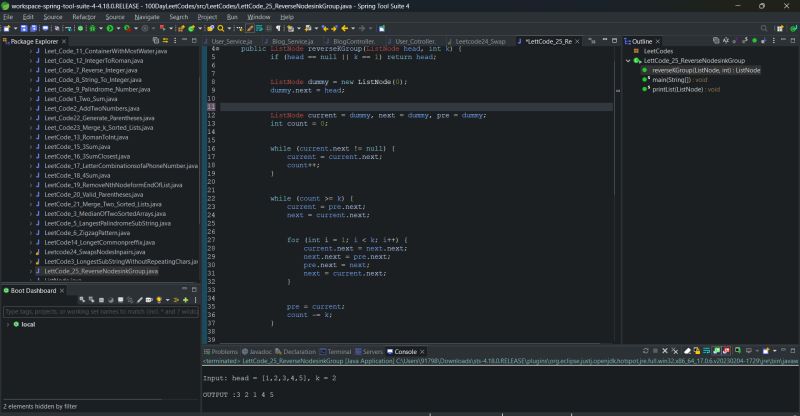Minimize the Package Explorer panel
The height and width of the screenshot is (416, 800).
pos(184,41)
